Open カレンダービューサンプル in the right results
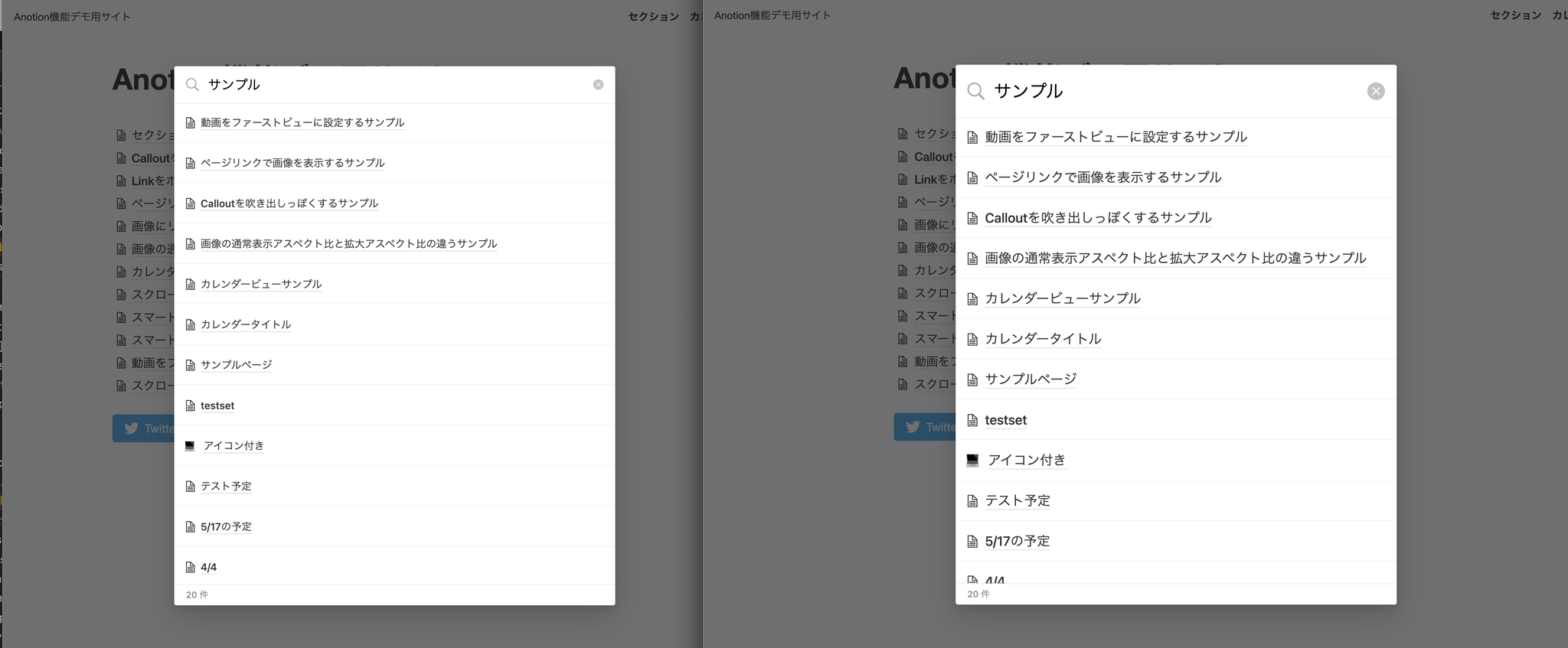Viewport: 1568px width, 648px height. click(1063, 298)
